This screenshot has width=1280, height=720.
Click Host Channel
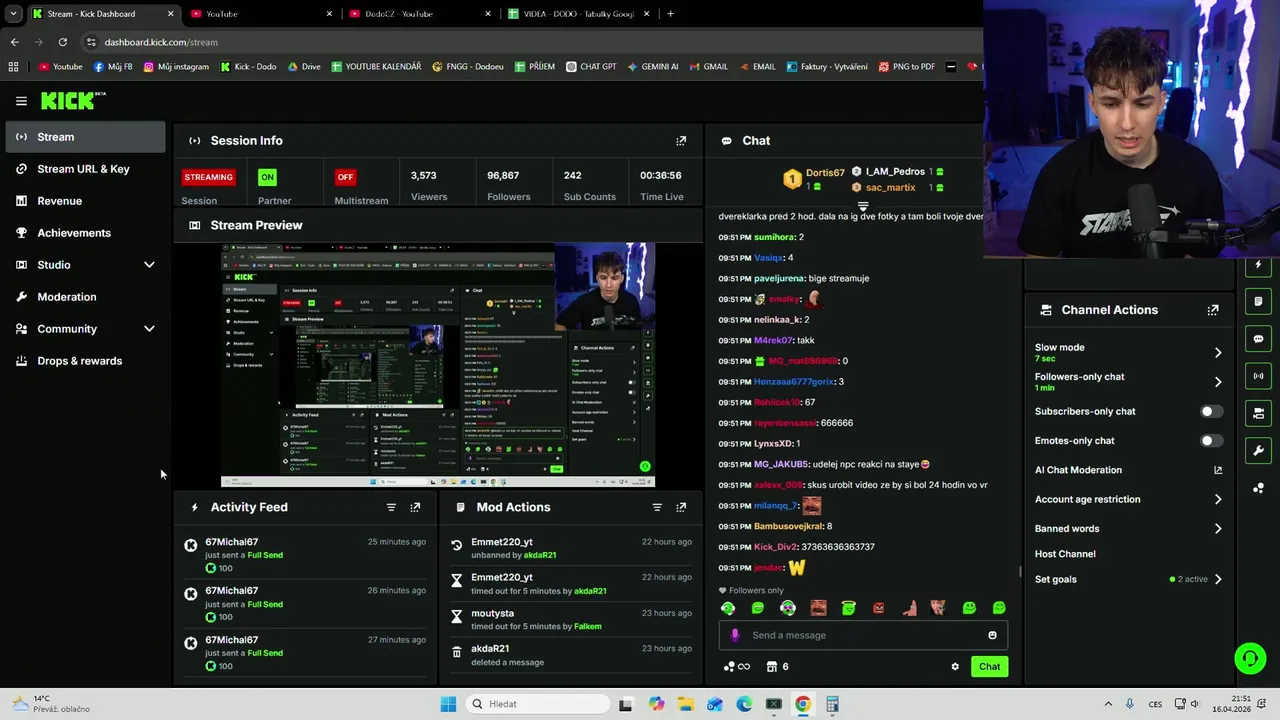point(1065,554)
